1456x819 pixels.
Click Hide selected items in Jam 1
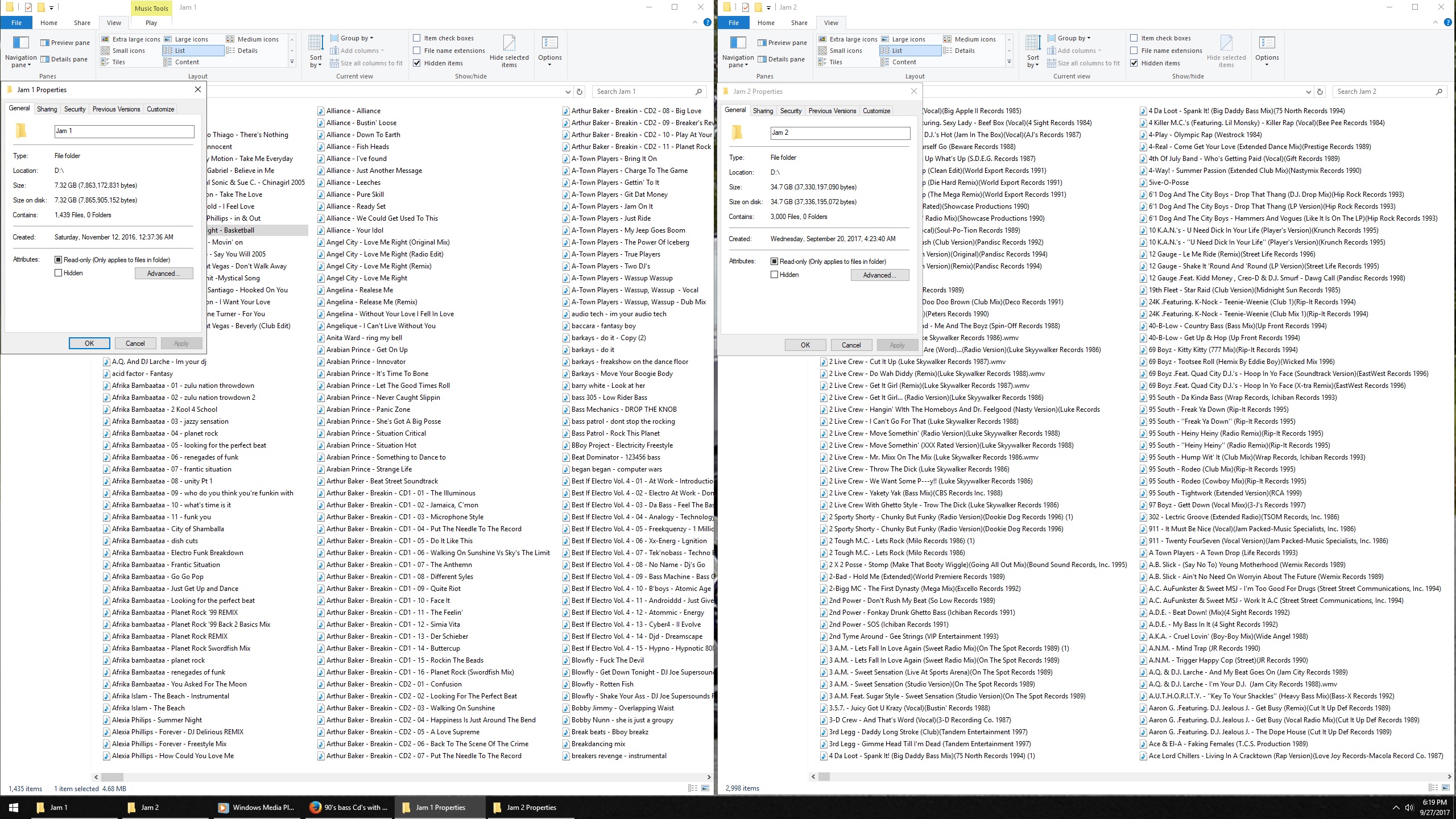509,52
